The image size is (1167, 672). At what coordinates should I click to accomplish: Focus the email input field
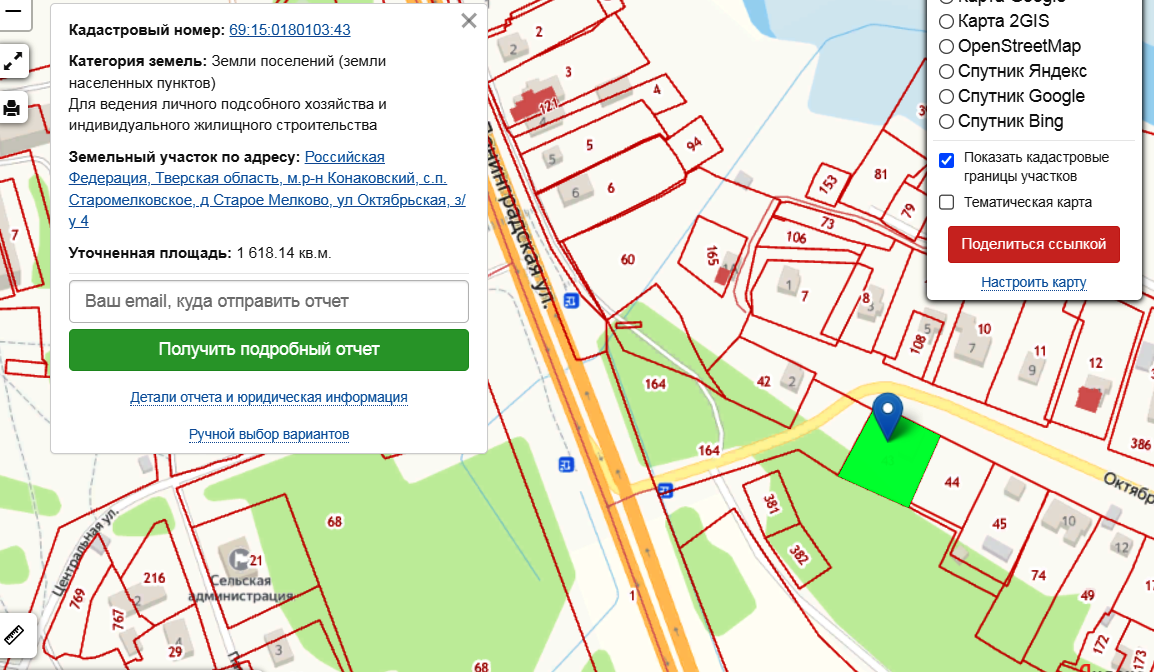pos(269,301)
